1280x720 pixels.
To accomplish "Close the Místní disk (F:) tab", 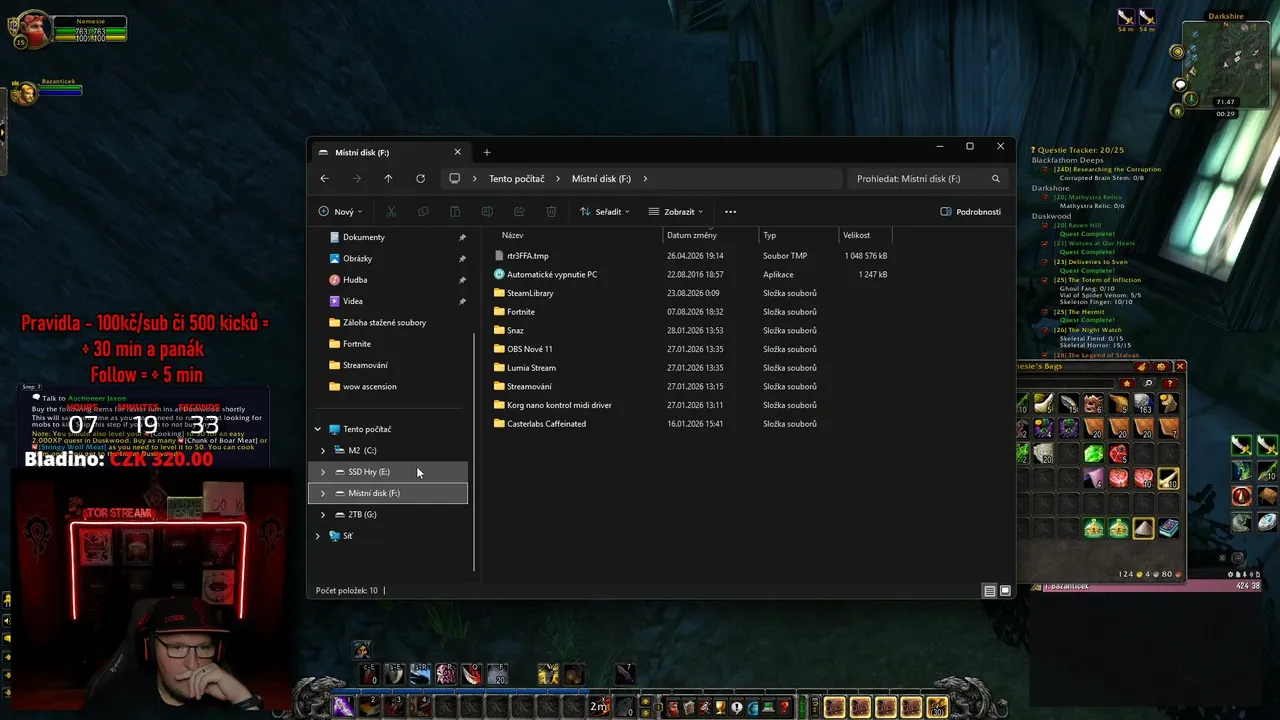I will click(x=458, y=152).
